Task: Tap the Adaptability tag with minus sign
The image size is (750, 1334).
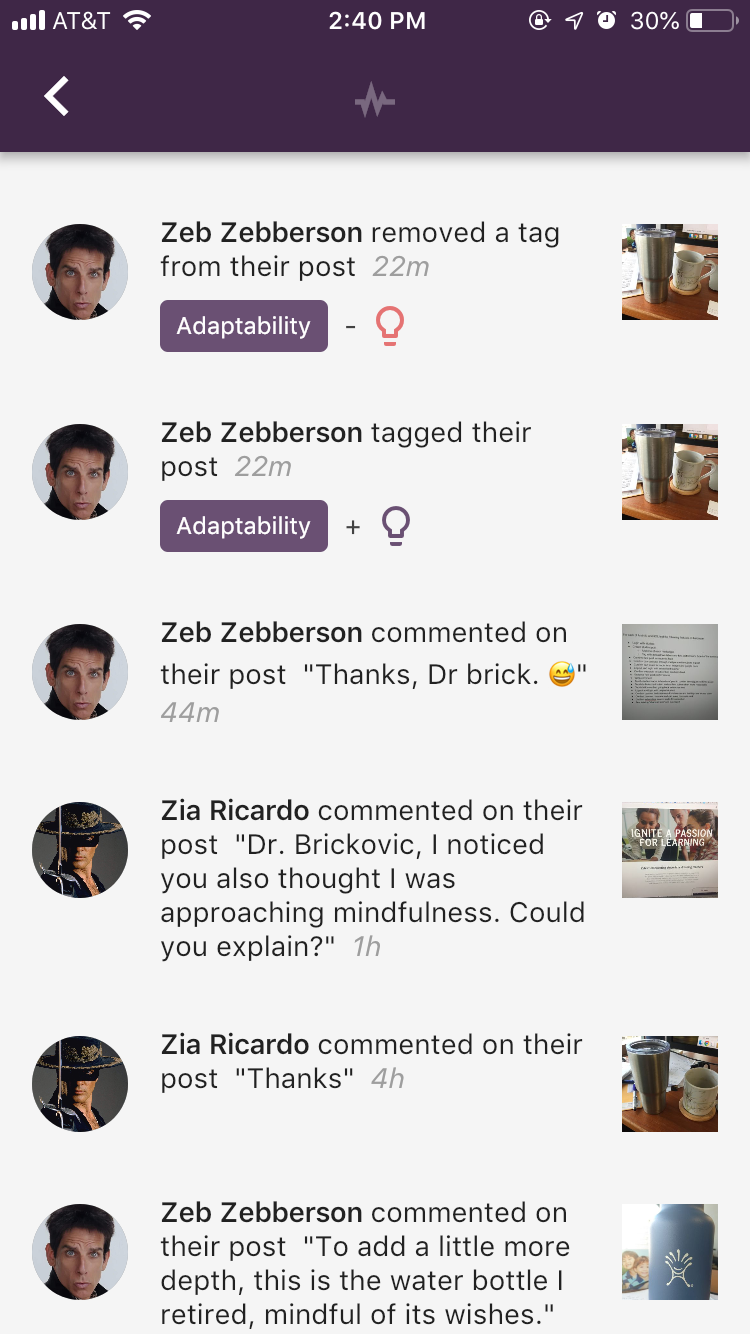Action: coord(244,326)
